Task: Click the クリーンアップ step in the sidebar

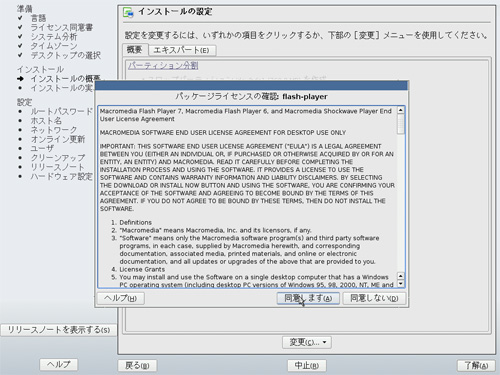Action: (x=58, y=158)
